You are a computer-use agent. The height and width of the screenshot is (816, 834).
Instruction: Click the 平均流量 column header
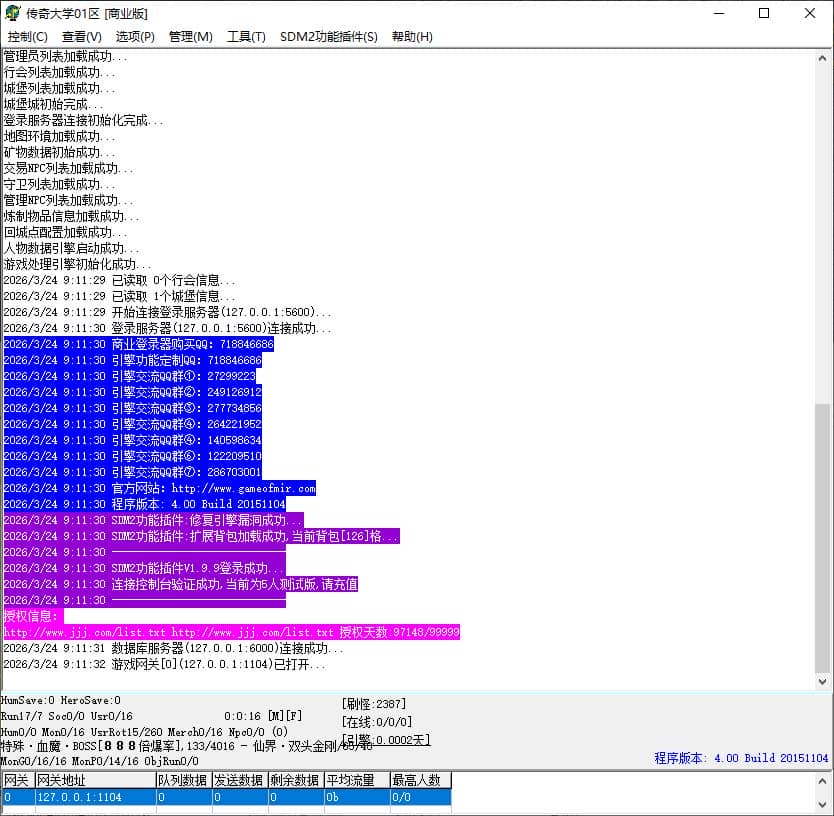(x=357, y=780)
